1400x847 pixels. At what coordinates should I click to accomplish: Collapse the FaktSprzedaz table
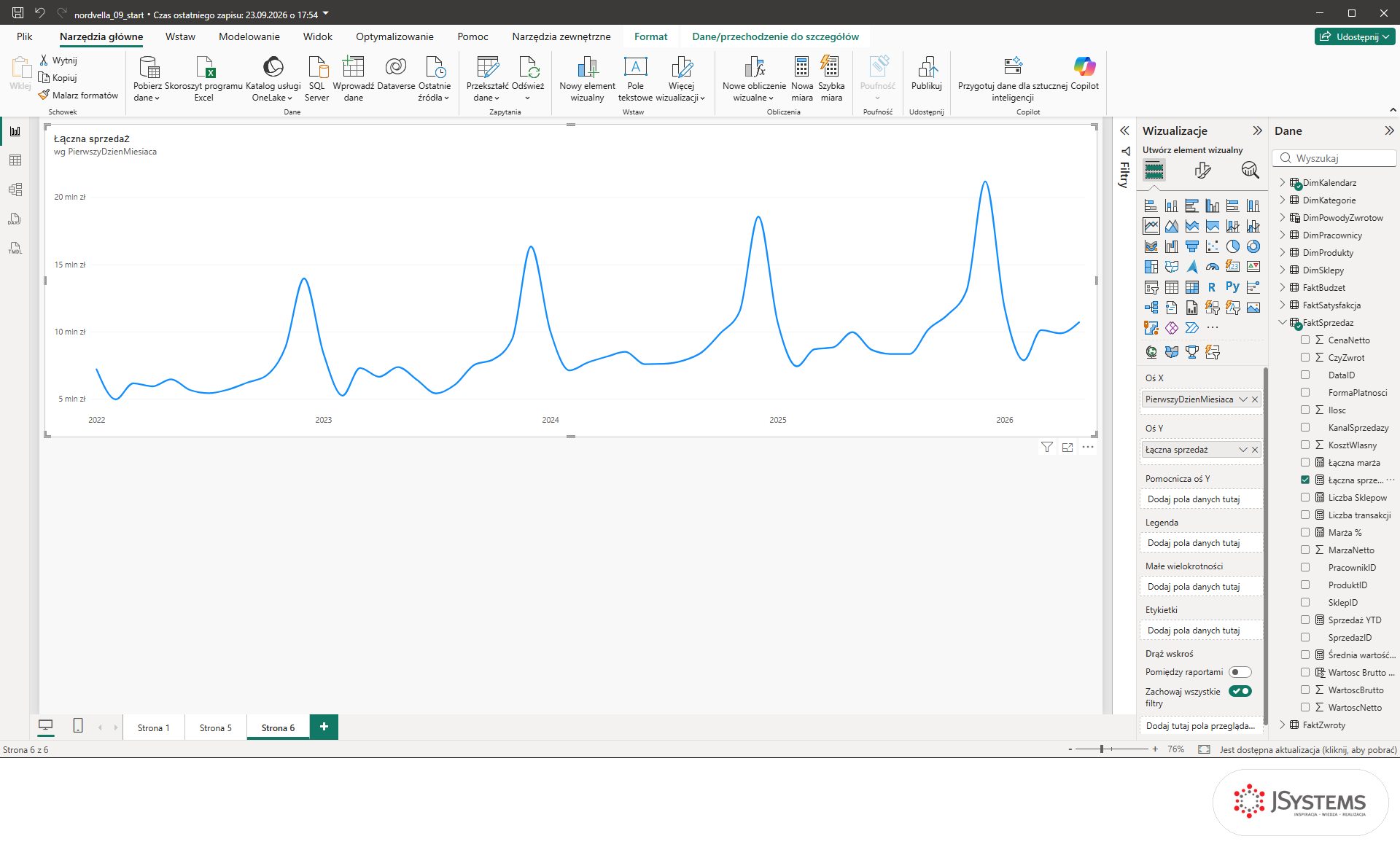click(1283, 323)
